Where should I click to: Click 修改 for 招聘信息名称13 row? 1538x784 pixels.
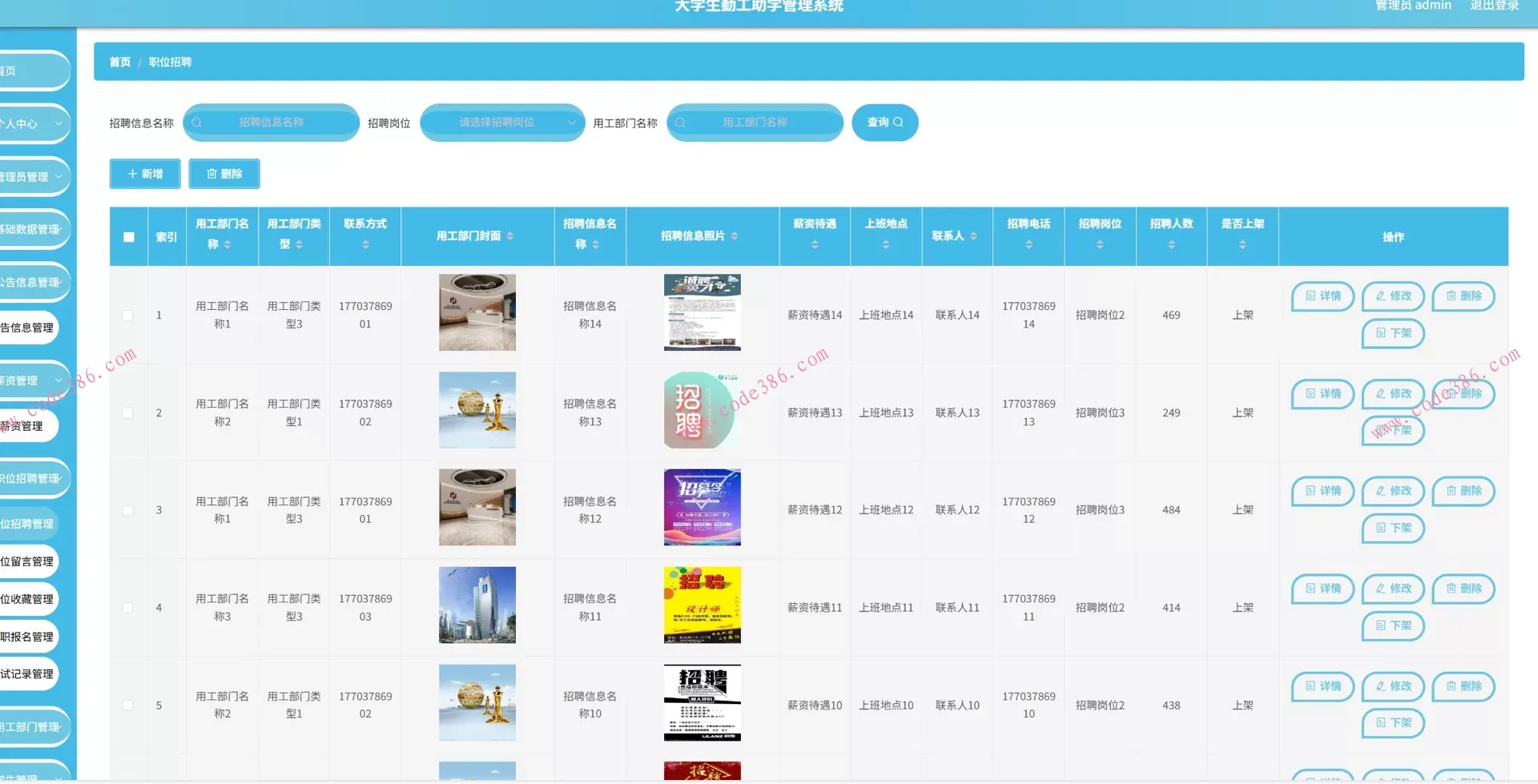pos(1393,394)
